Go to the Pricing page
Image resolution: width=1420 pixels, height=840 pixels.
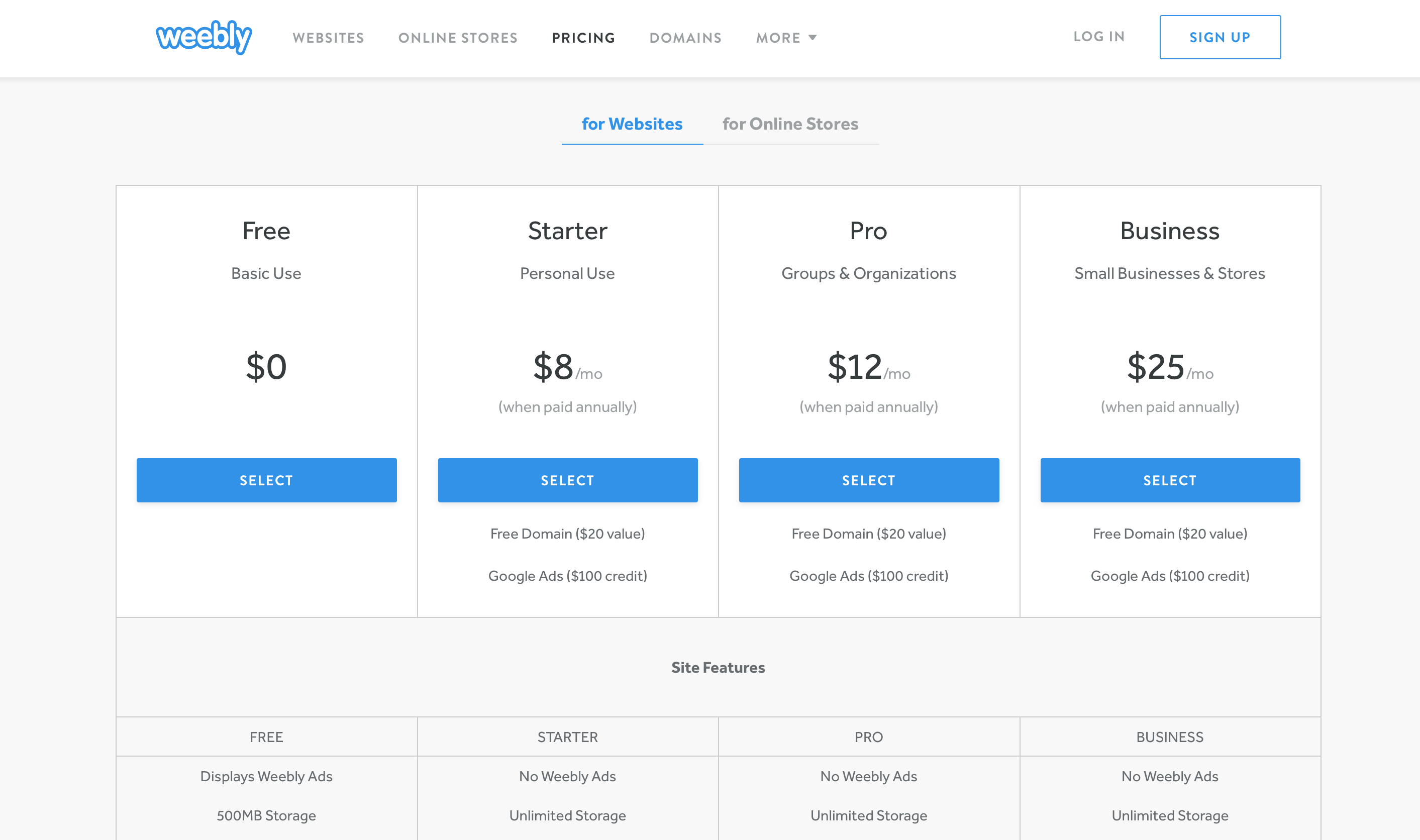tap(583, 38)
